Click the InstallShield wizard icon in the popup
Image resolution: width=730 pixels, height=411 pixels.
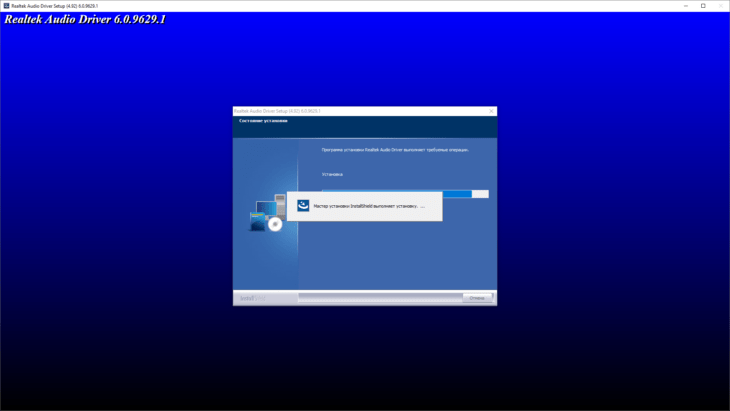point(303,205)
